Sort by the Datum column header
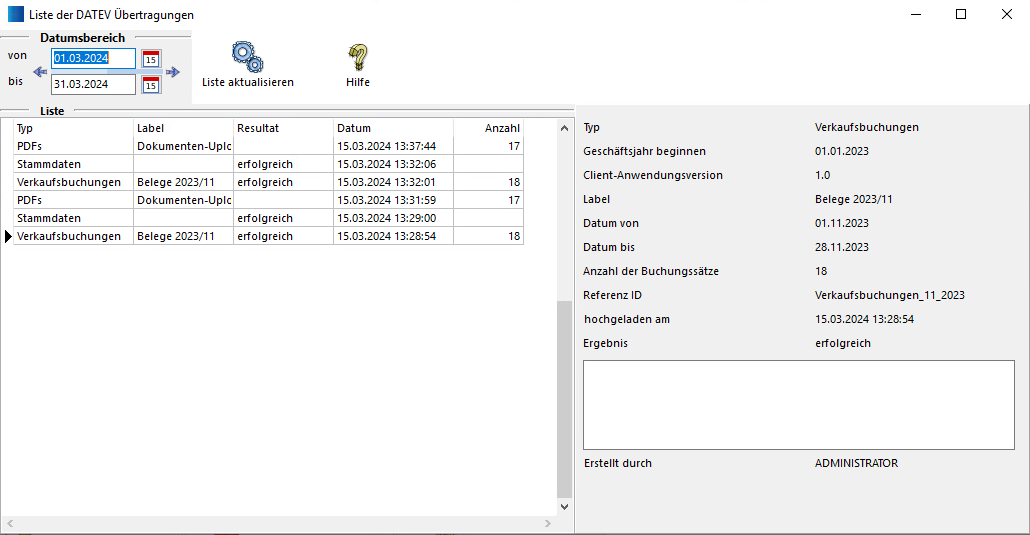Image resolution: width=1030 pixels, height=535 pixels. tap(393, 128)
